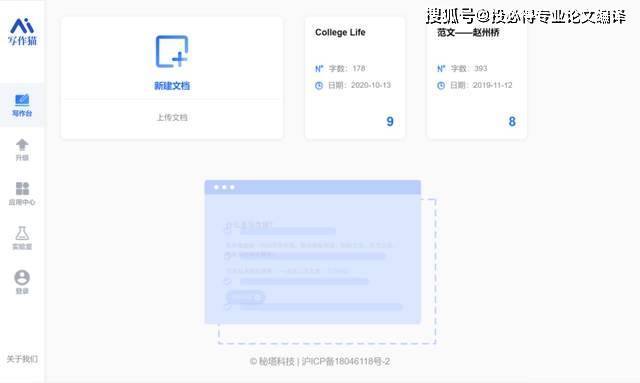Open the College Life document card
The height and width of the screenshot is (383, 640).
[x=355, y=78]
